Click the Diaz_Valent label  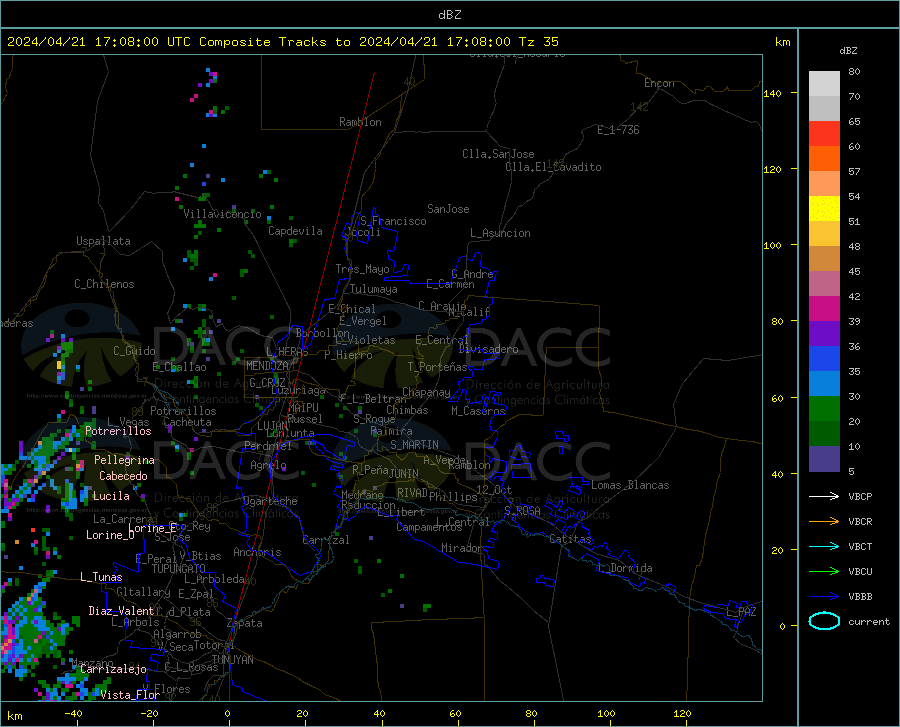point(121,611)
